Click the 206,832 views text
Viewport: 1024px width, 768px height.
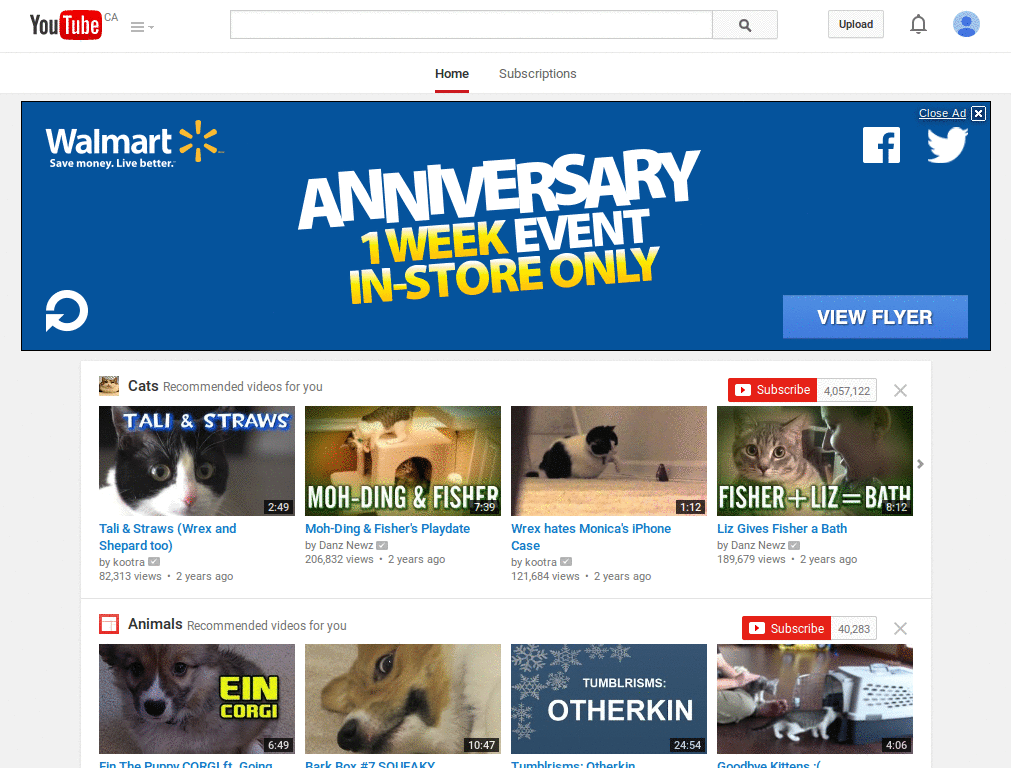pyautogui.click(x=339, y=559)
